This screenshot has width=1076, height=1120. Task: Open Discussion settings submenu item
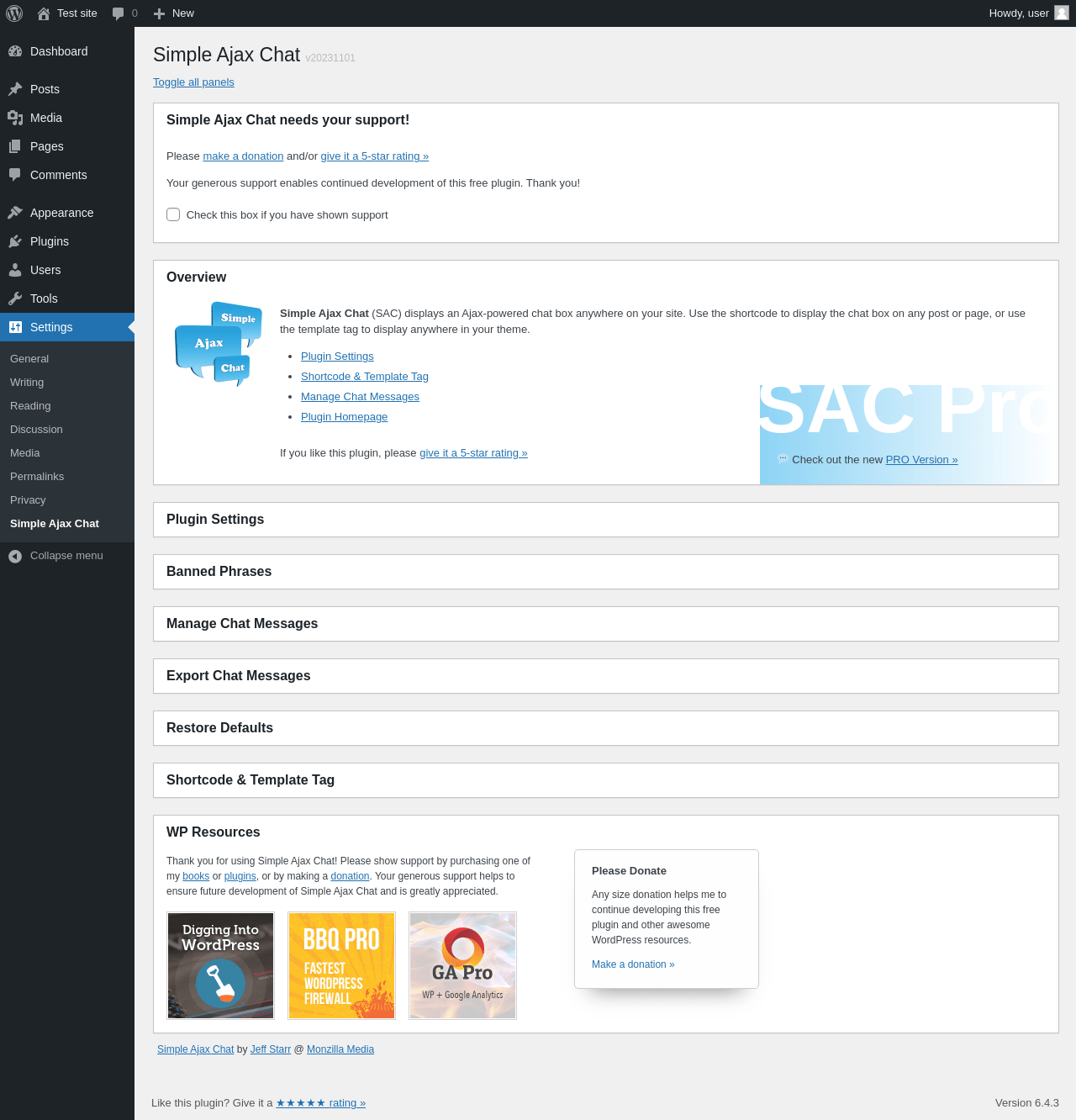(67, 429)
